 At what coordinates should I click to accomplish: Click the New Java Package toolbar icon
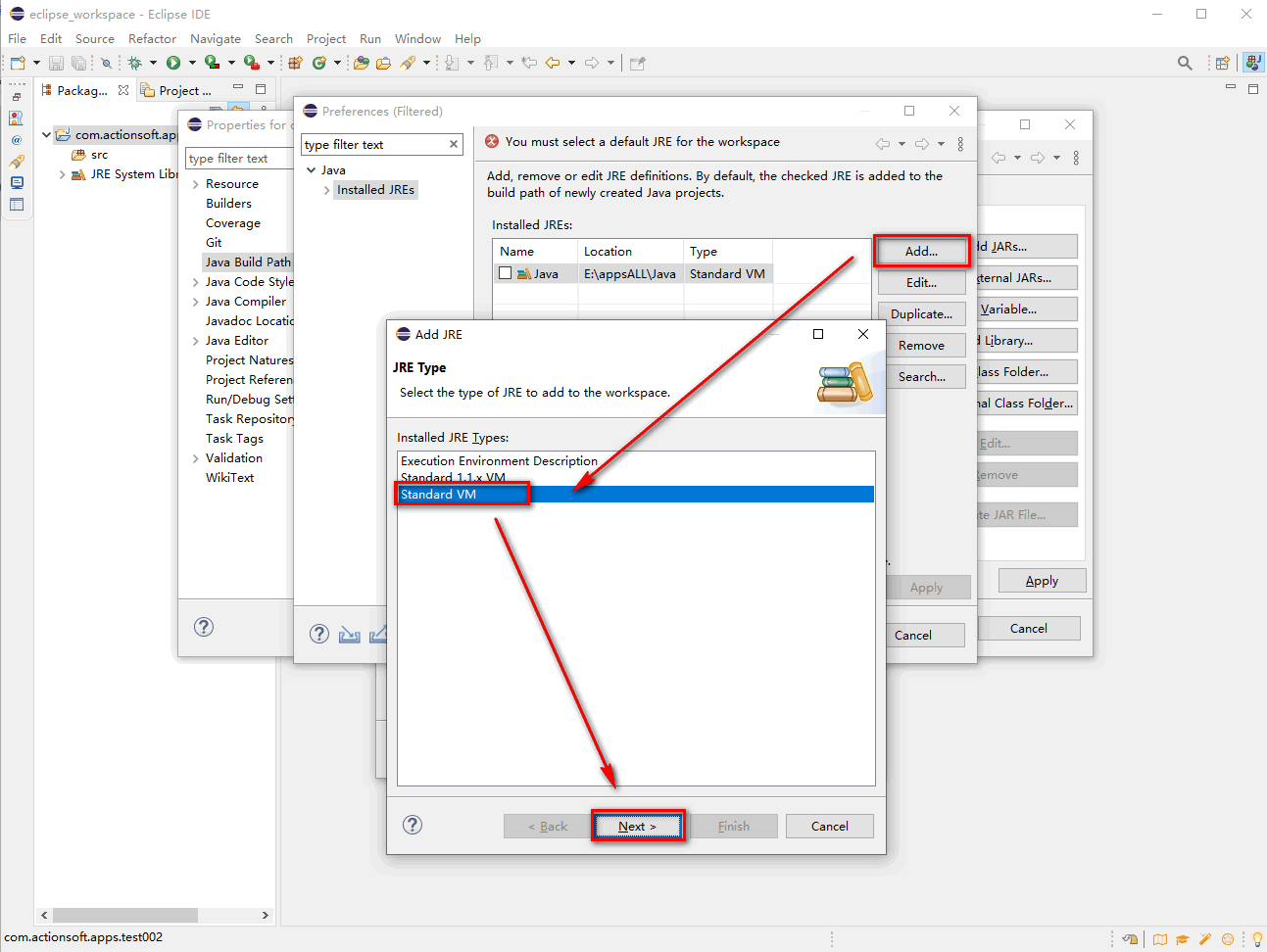295,63
